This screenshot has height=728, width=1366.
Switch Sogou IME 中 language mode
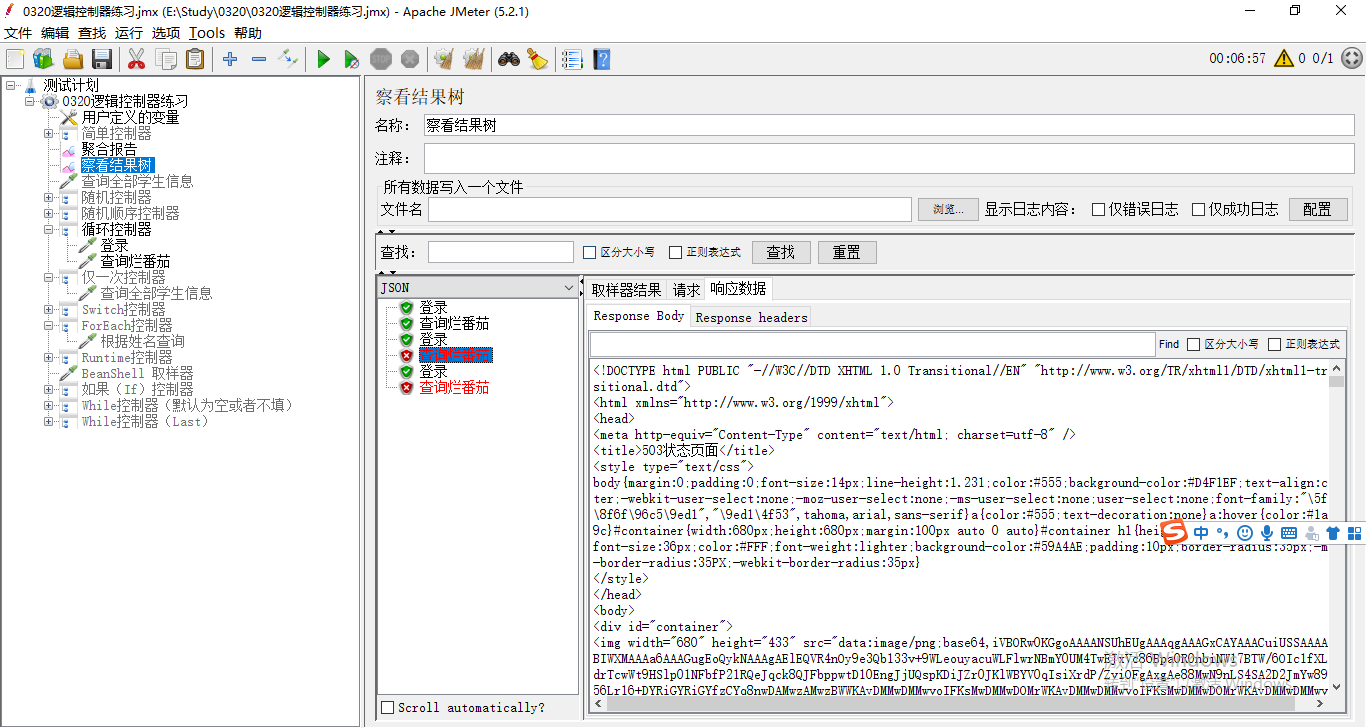tap(1201, 534)
